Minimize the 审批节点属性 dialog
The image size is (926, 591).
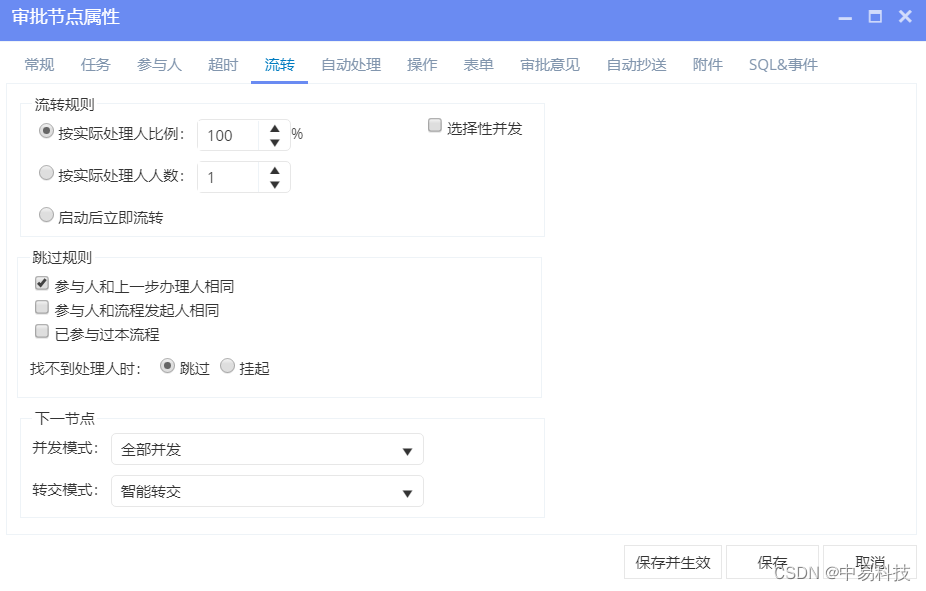[845, 17]
